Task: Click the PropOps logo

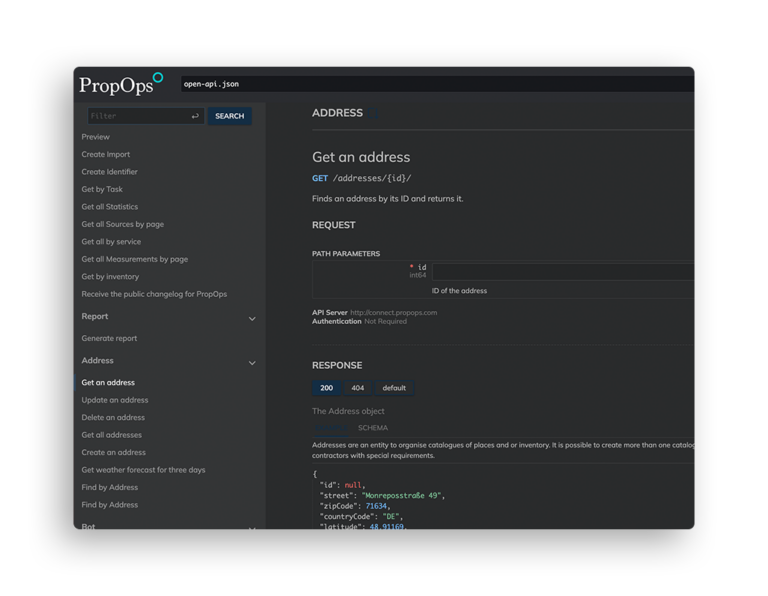Action: click(x=120, y=84)
